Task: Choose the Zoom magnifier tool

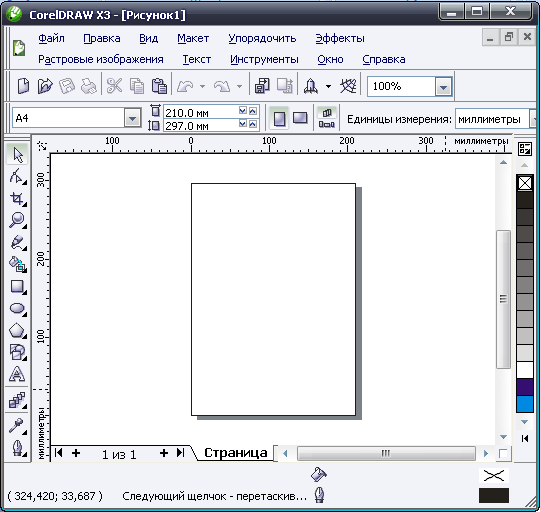Action: tap(17, 220)
